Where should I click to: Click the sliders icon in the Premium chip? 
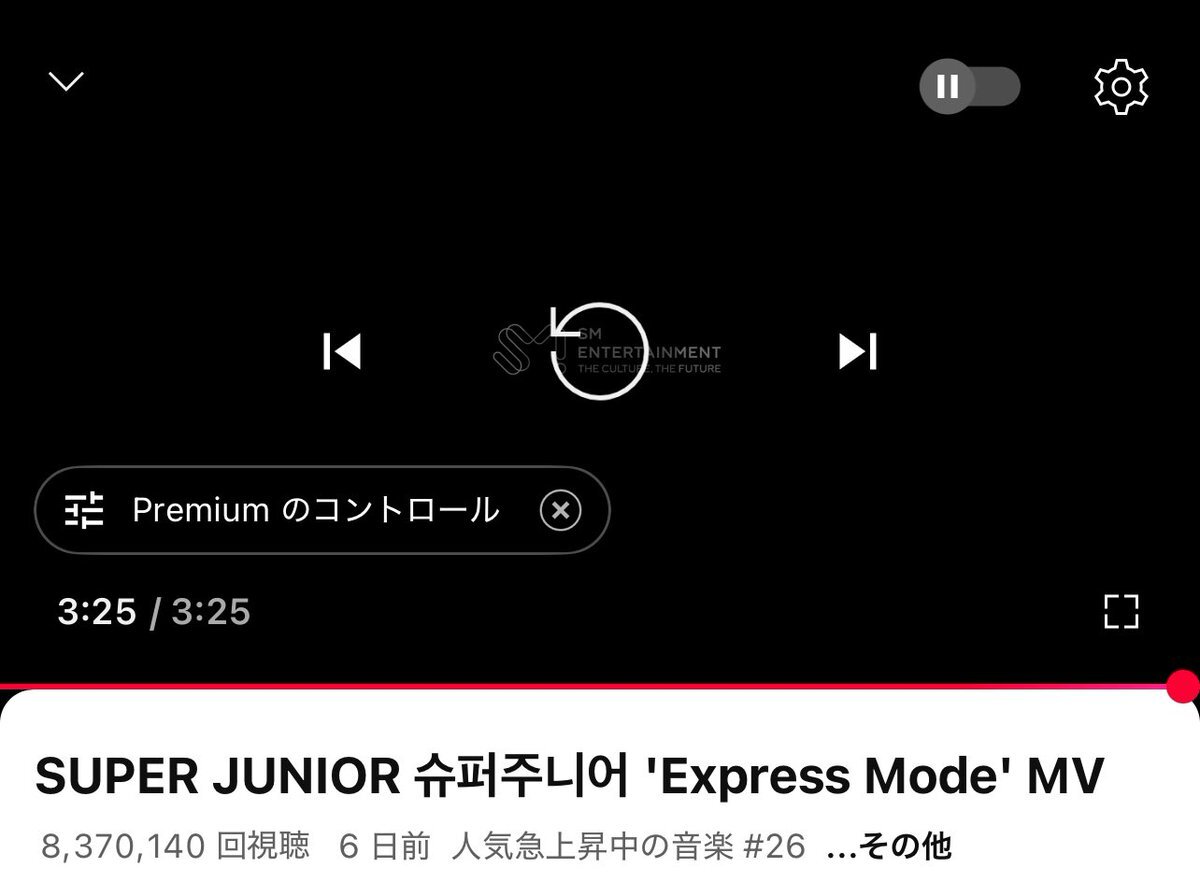85,510
